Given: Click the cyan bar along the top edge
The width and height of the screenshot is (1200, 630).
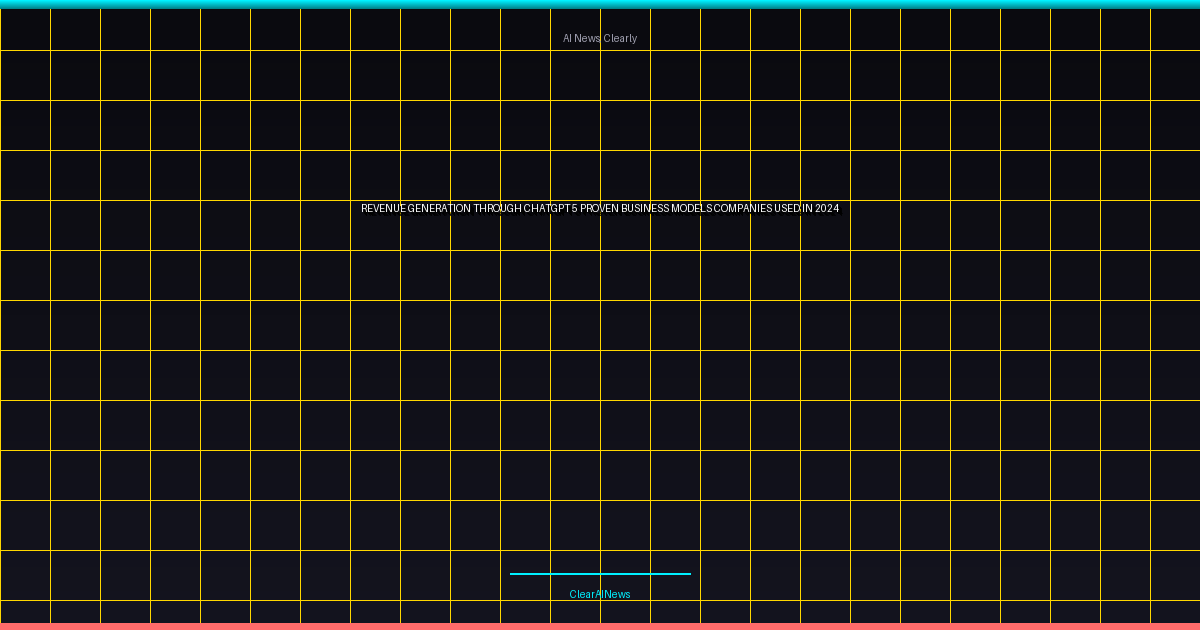Looking at the screenshot, I should 600,4.
